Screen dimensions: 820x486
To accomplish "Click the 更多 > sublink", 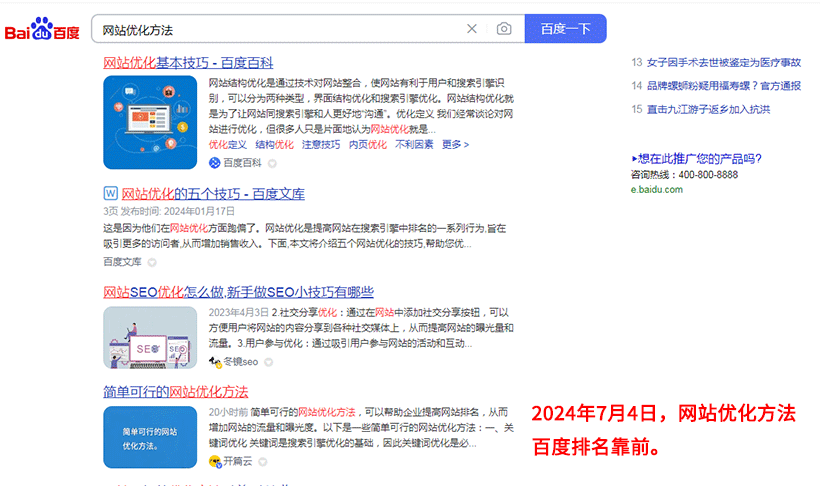I will (x=455, y=144).
